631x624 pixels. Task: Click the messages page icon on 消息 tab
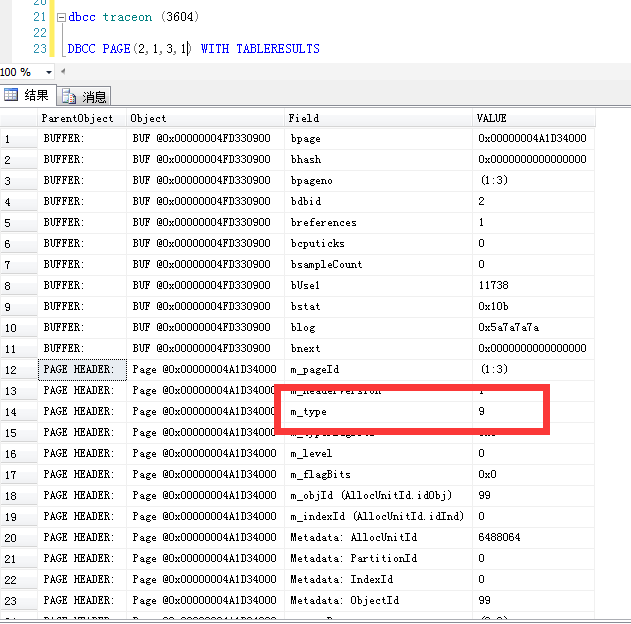click(x=69, y=97)
